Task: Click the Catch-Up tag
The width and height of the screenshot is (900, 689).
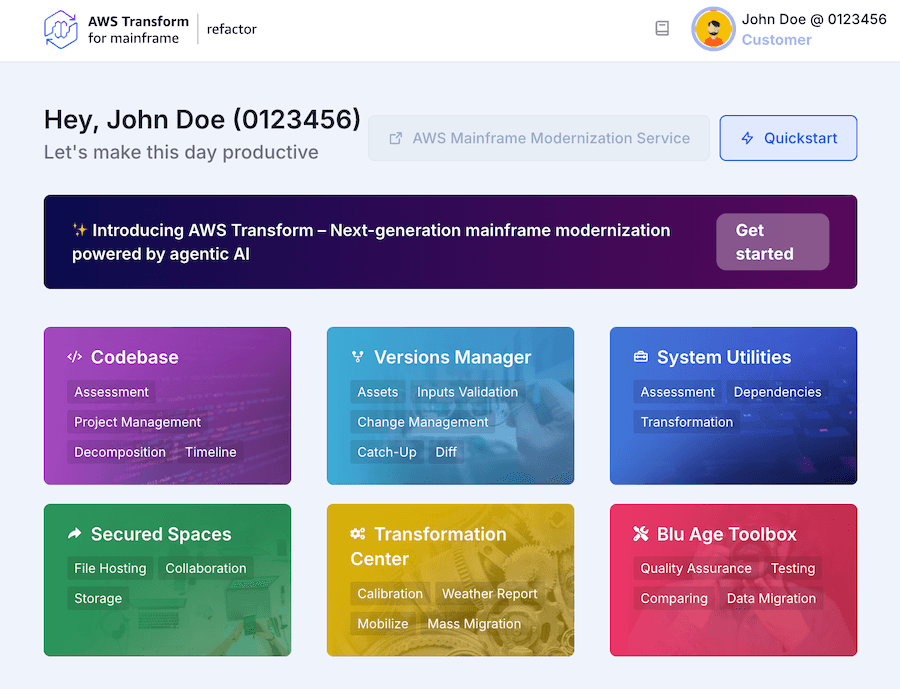Action: (387, 452)
